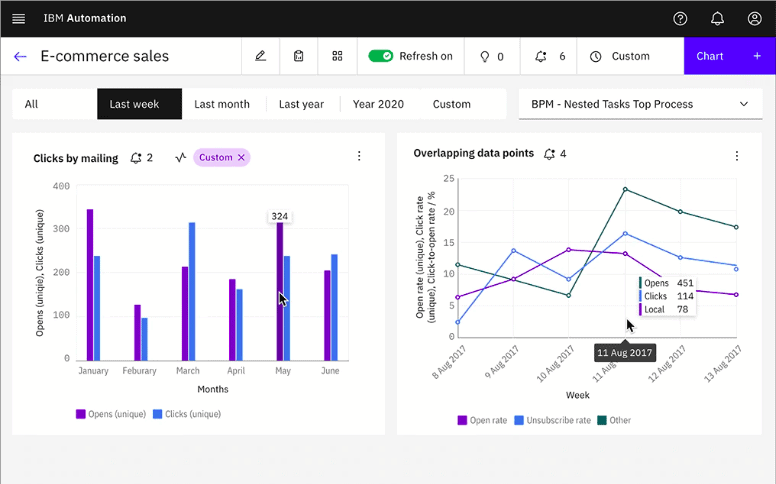Open overflow menu of Overlapping data points
The image size is (776, 484).
(x=736, y=156)
